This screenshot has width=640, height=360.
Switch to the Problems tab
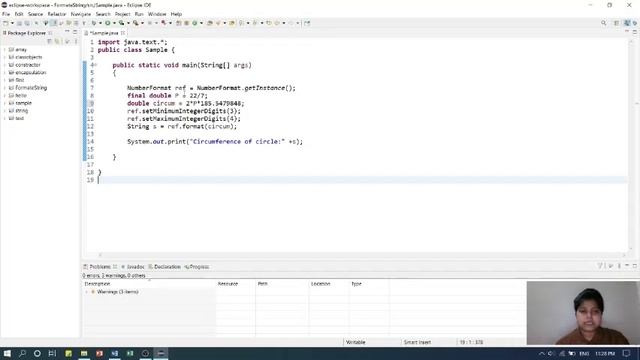pyautogui.click(x=100, y=267)
